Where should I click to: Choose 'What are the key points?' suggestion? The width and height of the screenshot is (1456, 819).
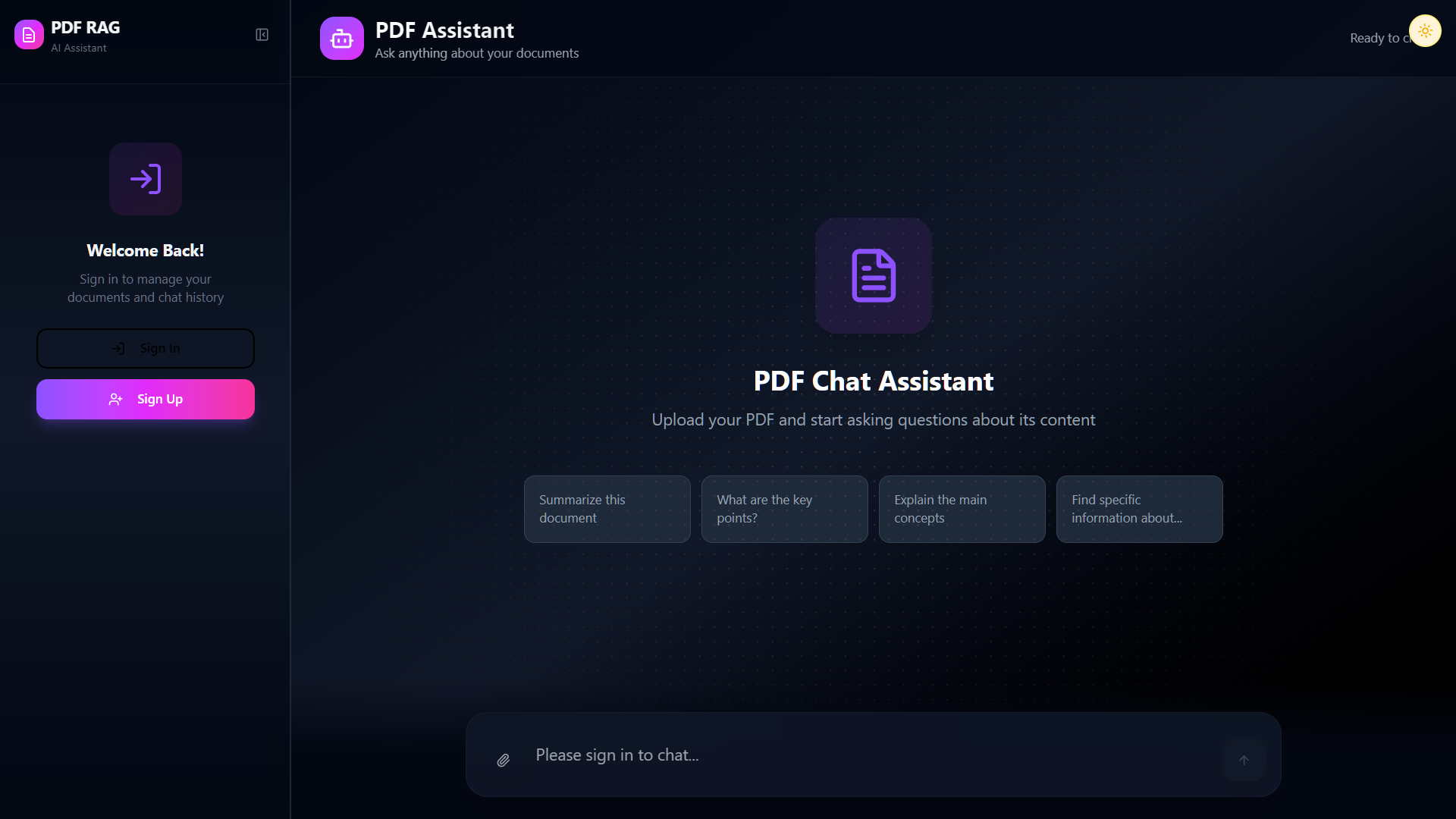[784, 509]
